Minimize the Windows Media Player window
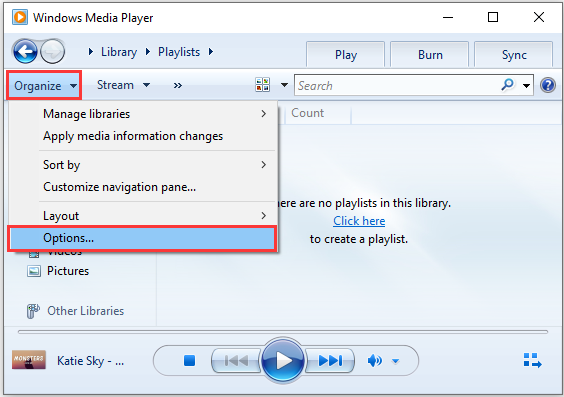 [448, 17]
